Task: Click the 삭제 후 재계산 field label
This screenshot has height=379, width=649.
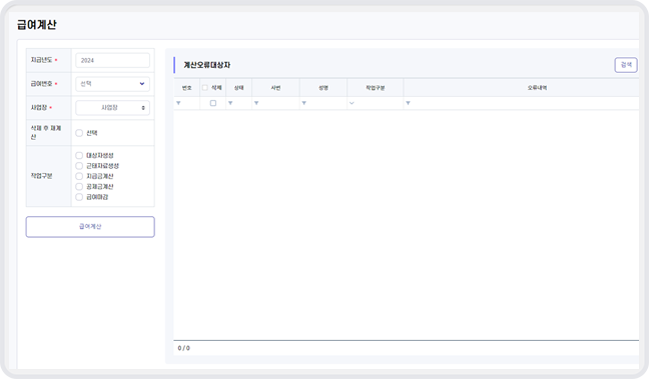Action: coord(46,132)
